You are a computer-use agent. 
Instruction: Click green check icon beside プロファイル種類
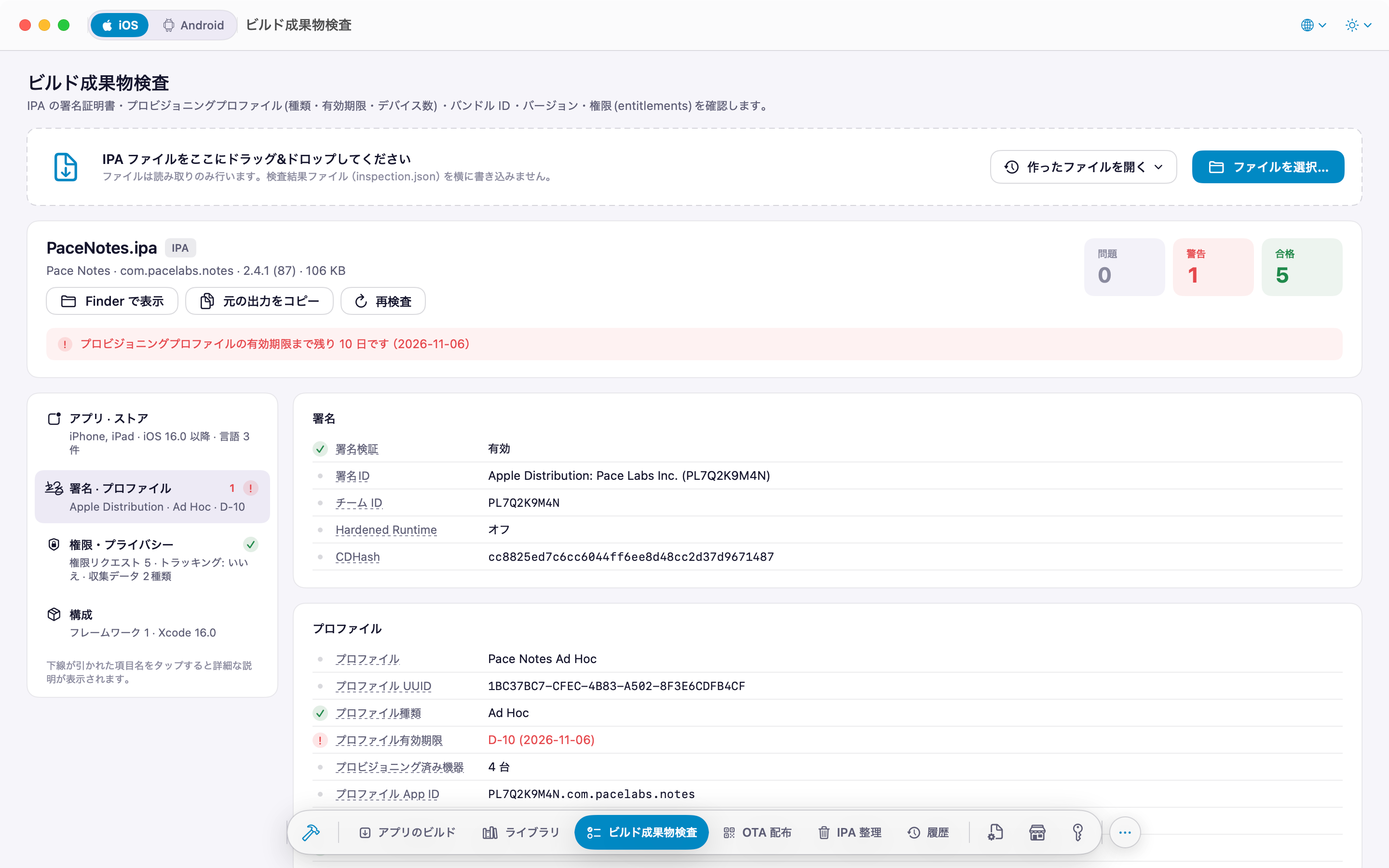click(320, 714)
